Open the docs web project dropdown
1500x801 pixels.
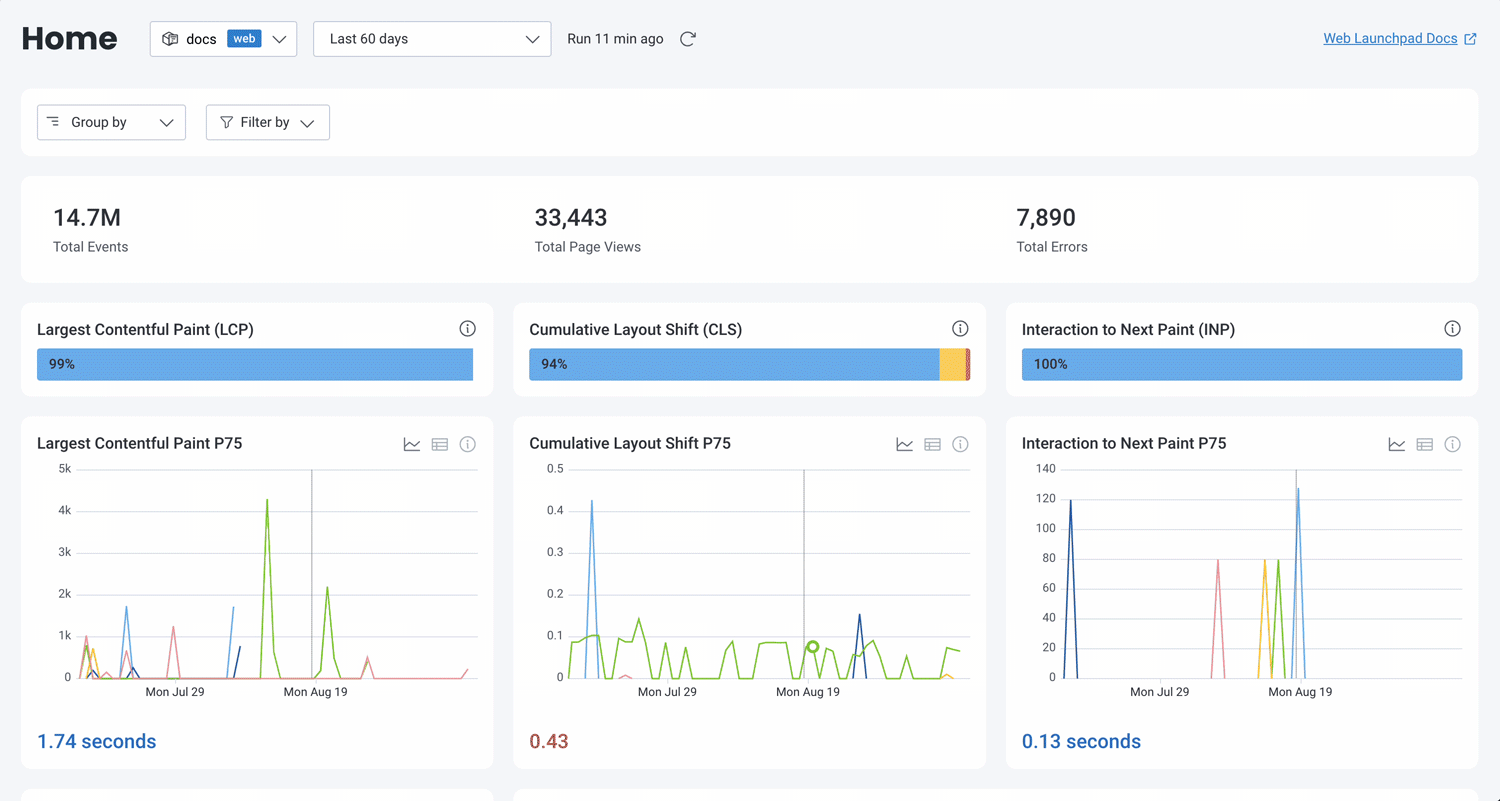[223, 39]
